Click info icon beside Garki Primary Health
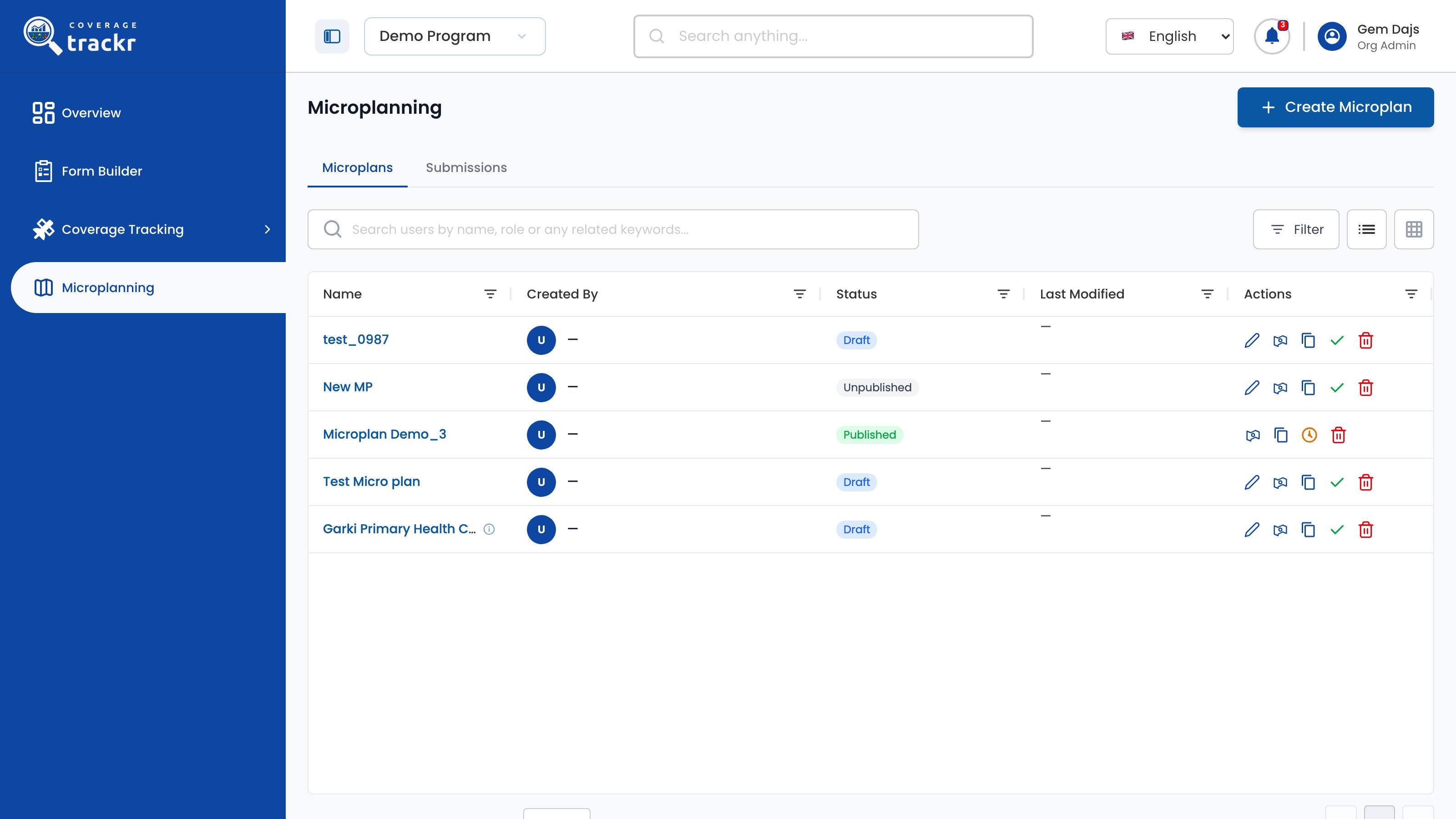1456x819 pixels. point(489,529)
